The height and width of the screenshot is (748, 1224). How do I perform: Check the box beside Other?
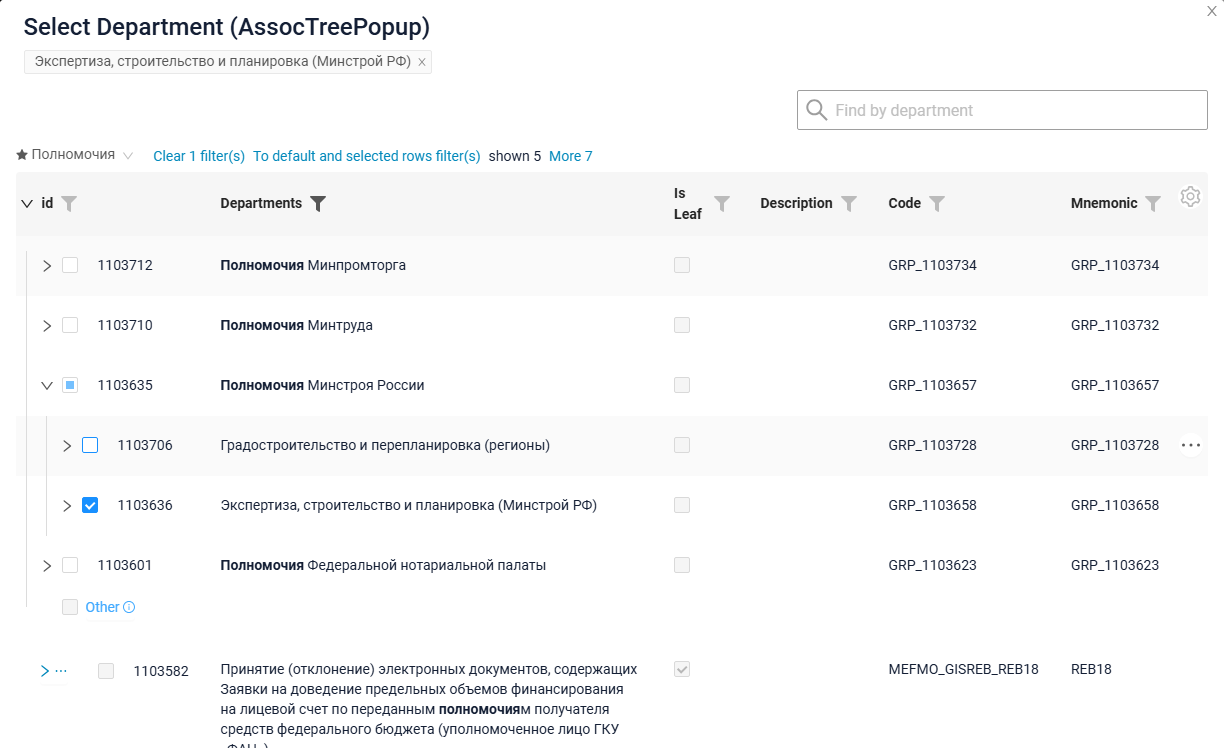click(x=70, y=607)
